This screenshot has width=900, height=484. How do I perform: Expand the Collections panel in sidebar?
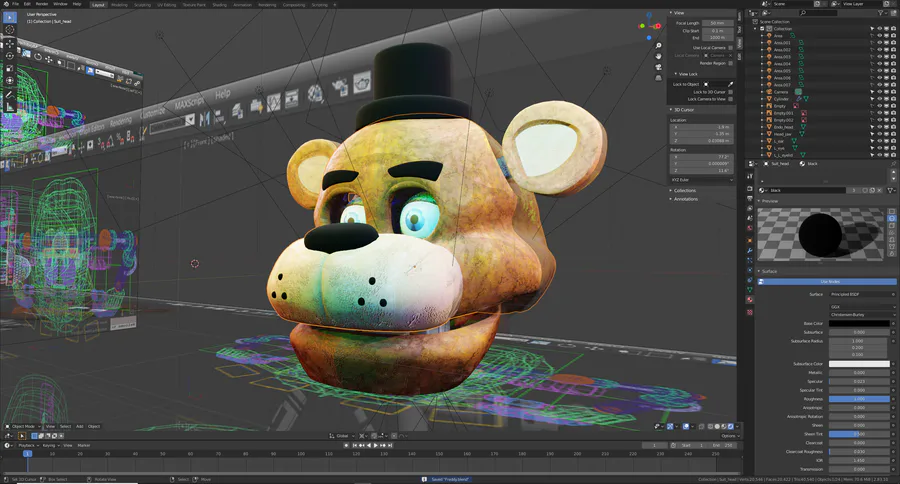click(683, 191)
